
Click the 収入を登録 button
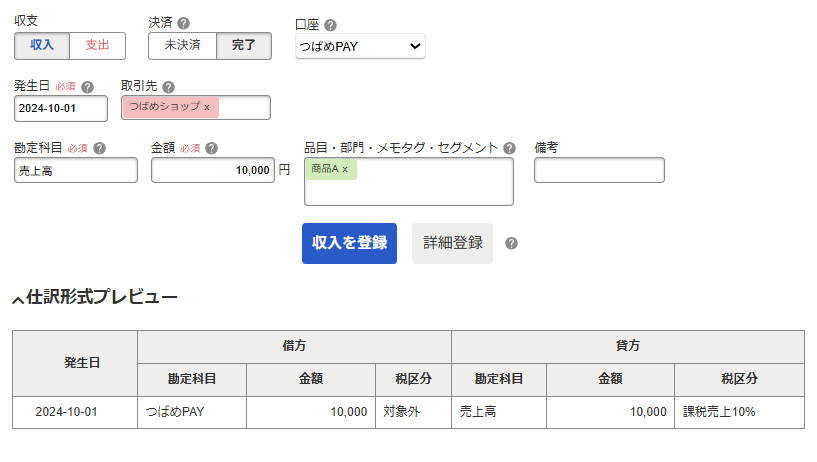pos(349,243)
